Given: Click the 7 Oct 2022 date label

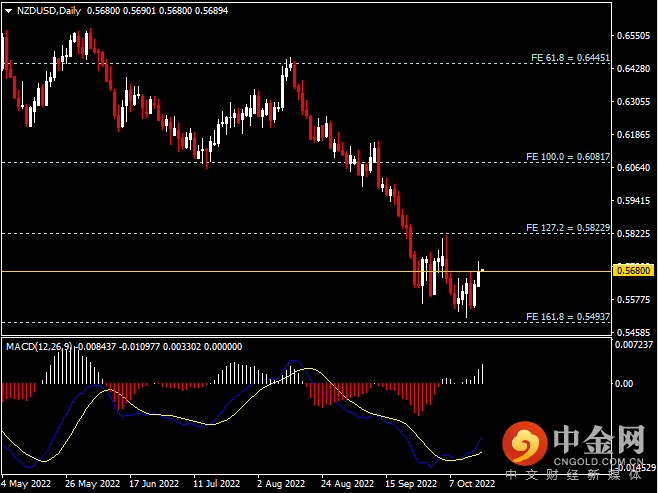Looking at the screenshot, I should (x=472, y=484).
